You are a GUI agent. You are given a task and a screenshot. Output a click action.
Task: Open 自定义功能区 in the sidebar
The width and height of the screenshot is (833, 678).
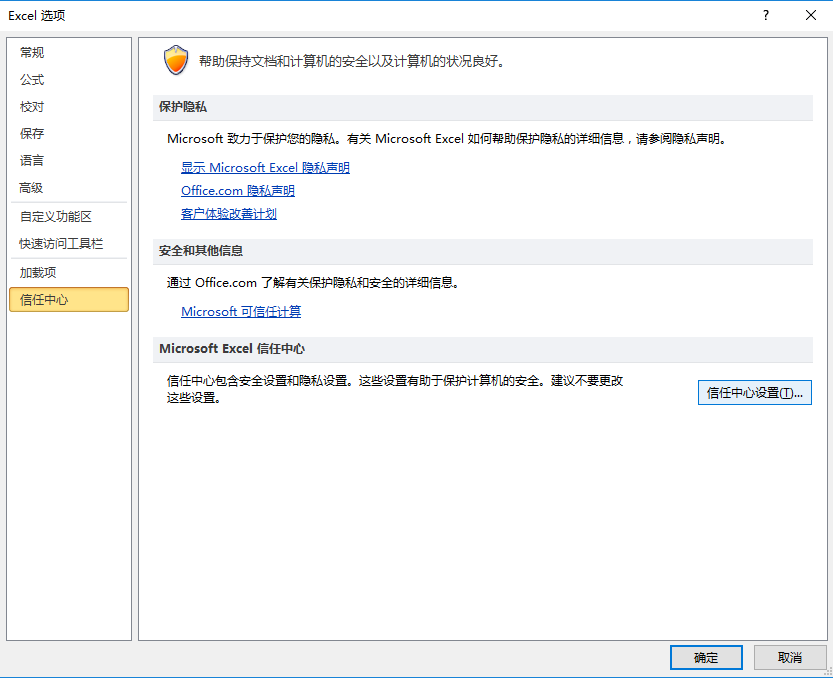coord(56,216)
